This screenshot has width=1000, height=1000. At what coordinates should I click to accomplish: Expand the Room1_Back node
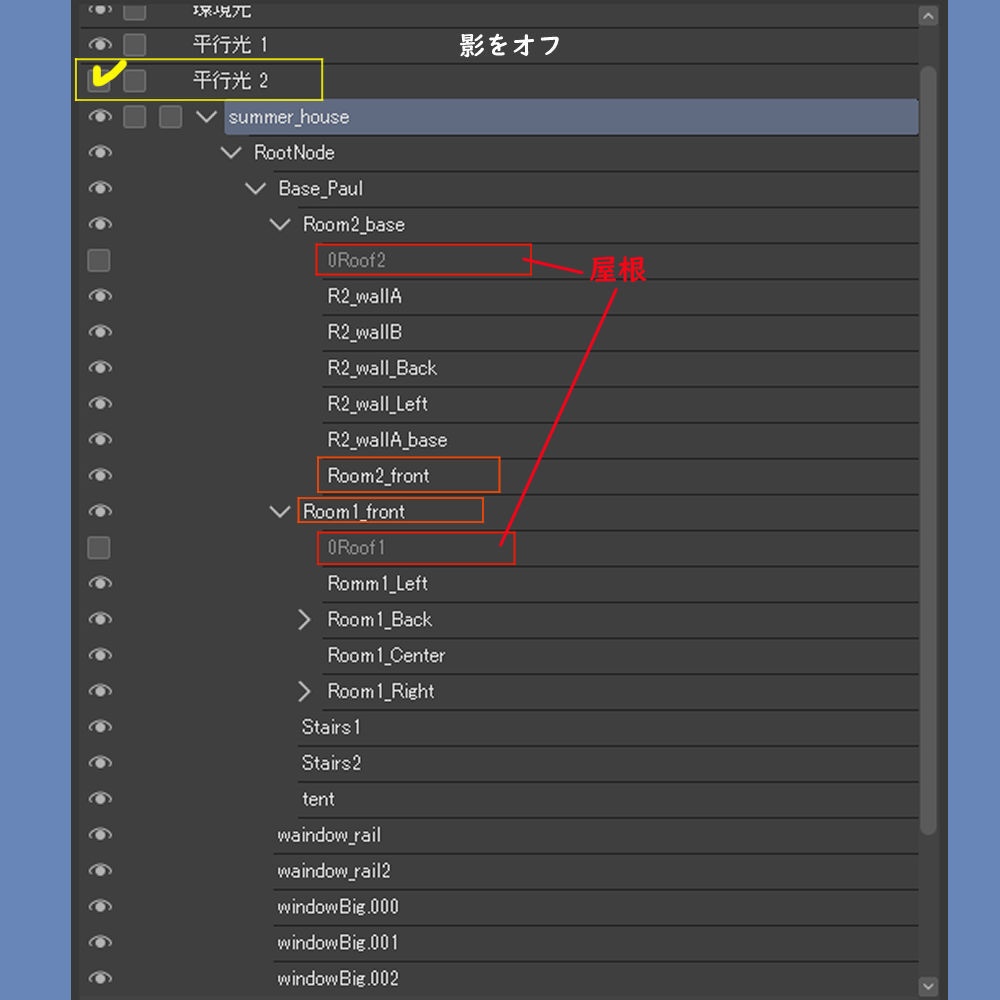click(x=305, y=619)
